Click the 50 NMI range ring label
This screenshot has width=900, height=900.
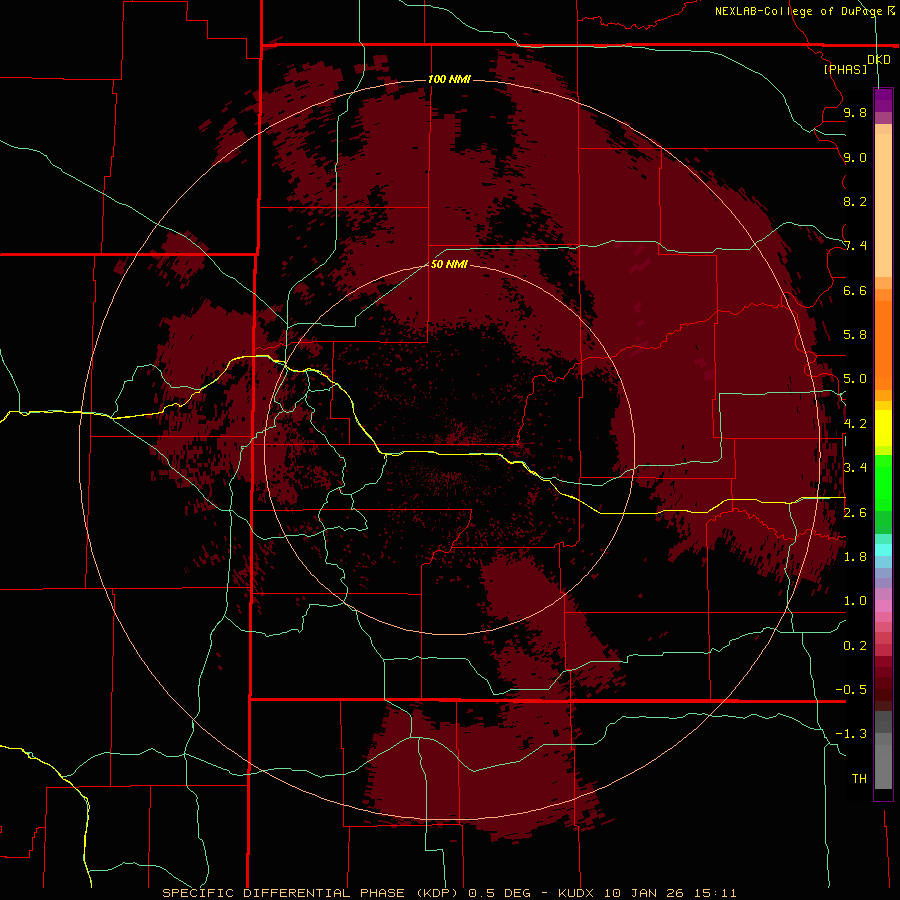[x=449, y=264]
